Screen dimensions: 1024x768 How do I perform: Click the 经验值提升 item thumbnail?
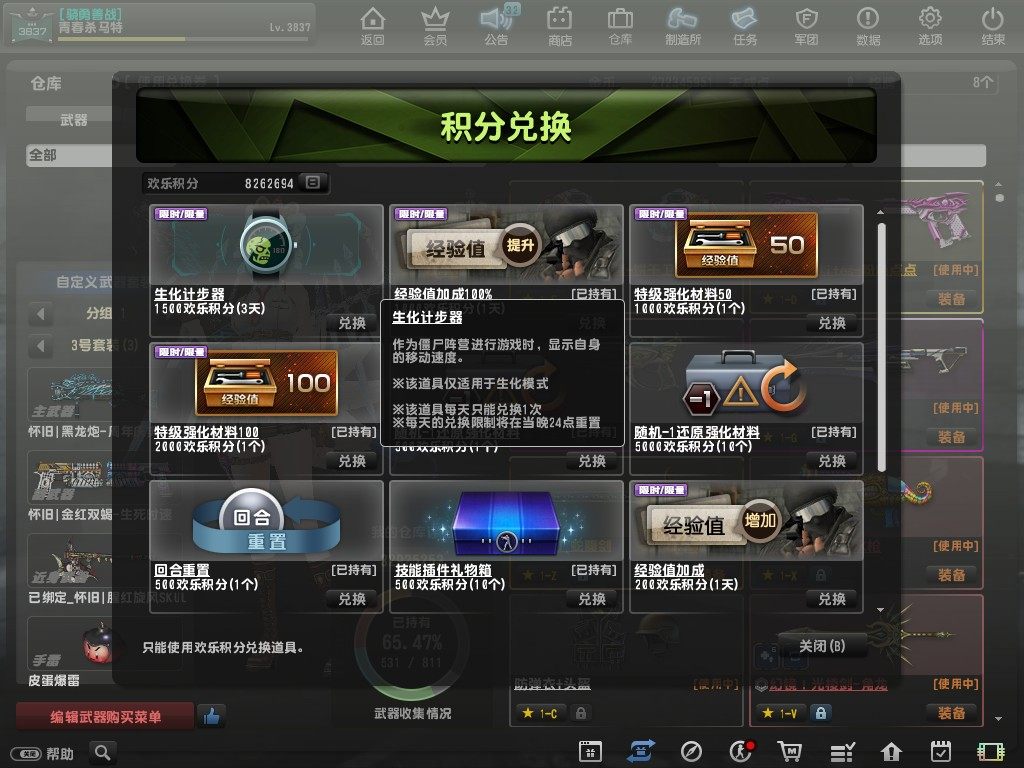(x=506, y=245)
